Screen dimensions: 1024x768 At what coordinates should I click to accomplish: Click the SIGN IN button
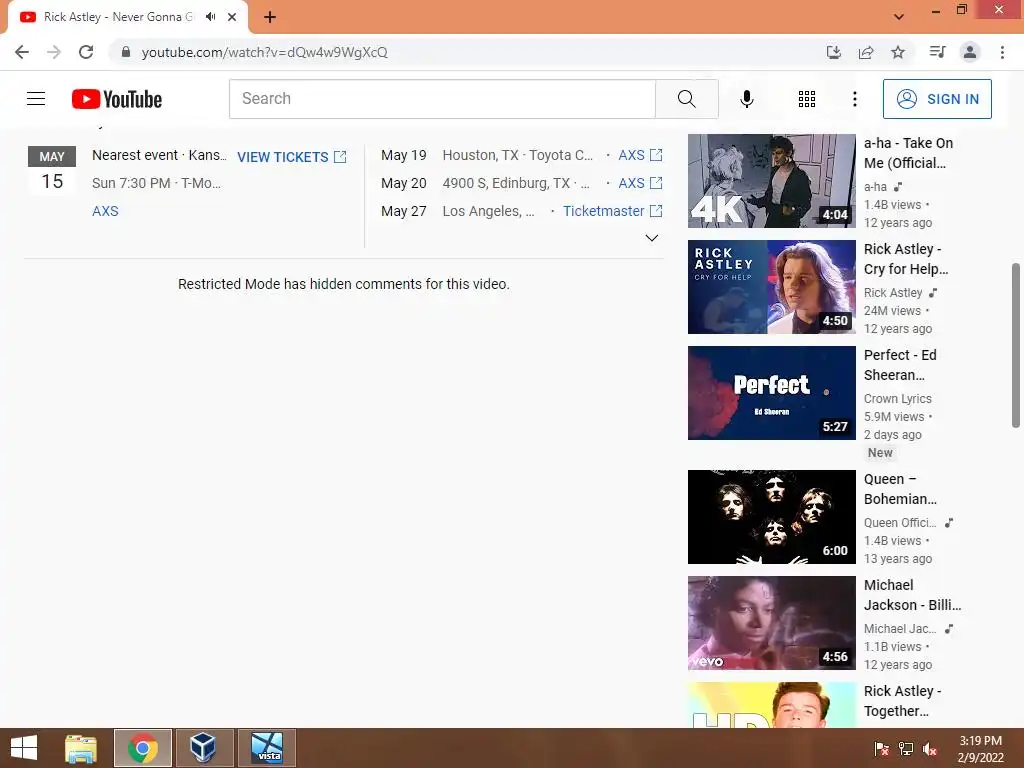tap(937, 99)
